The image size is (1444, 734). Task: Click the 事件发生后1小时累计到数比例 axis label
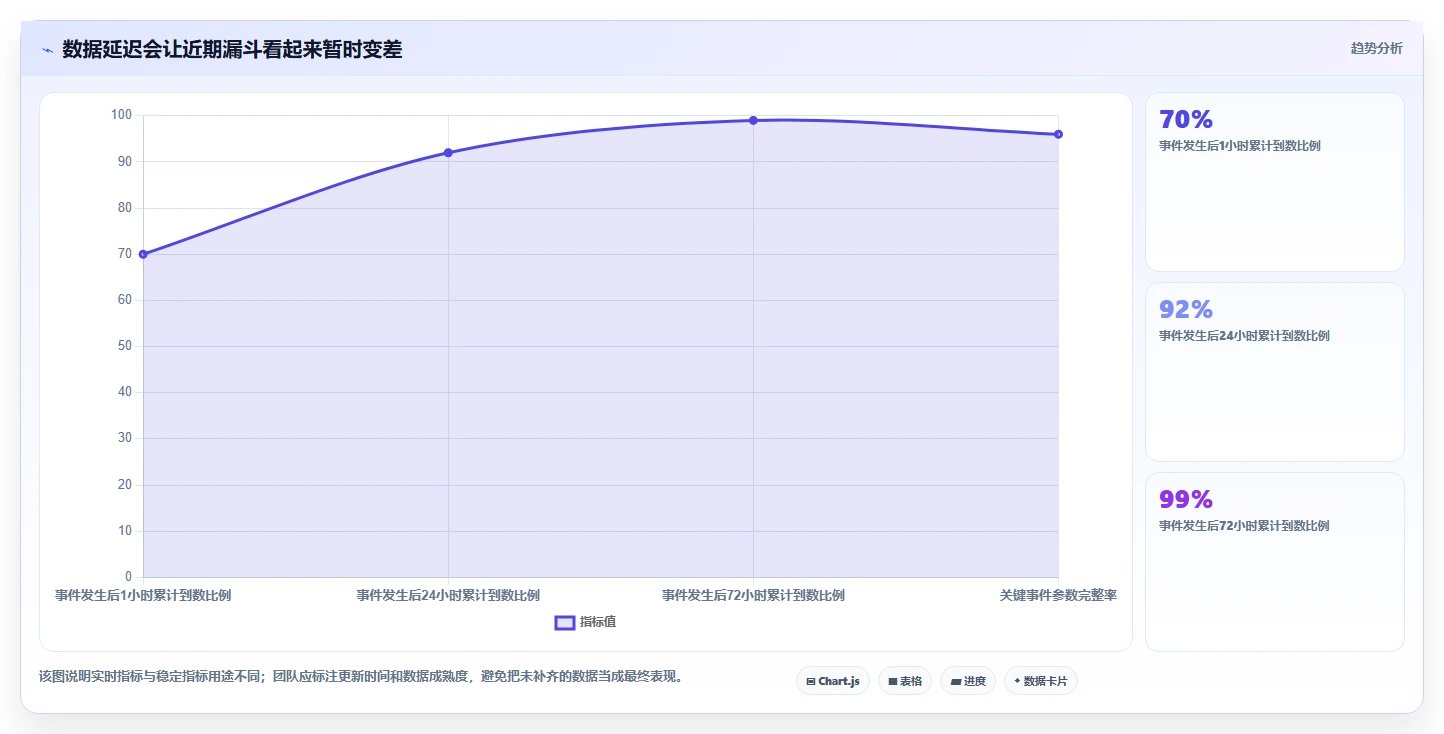143,595
